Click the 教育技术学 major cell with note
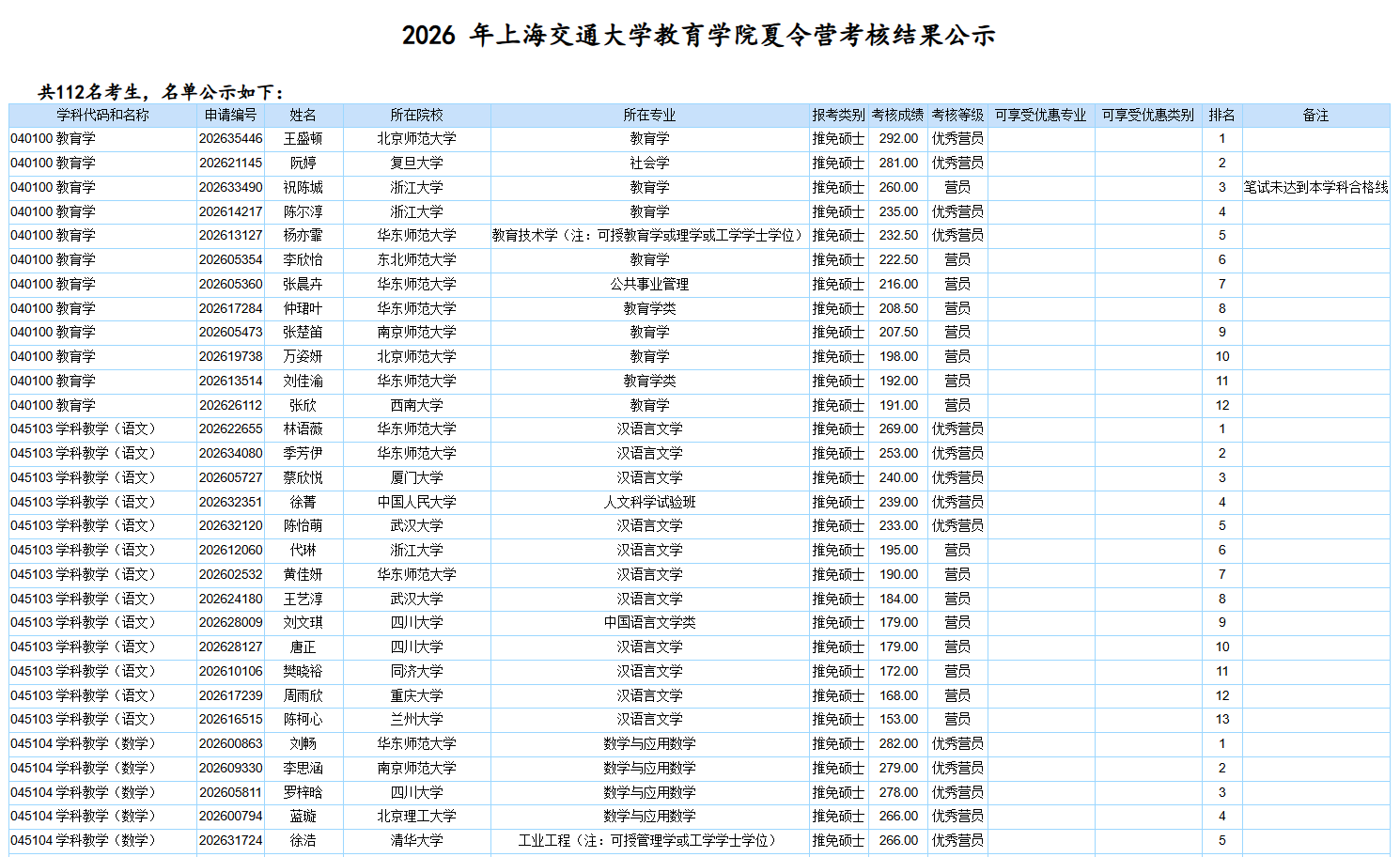1400x857 pixels. 649,235
